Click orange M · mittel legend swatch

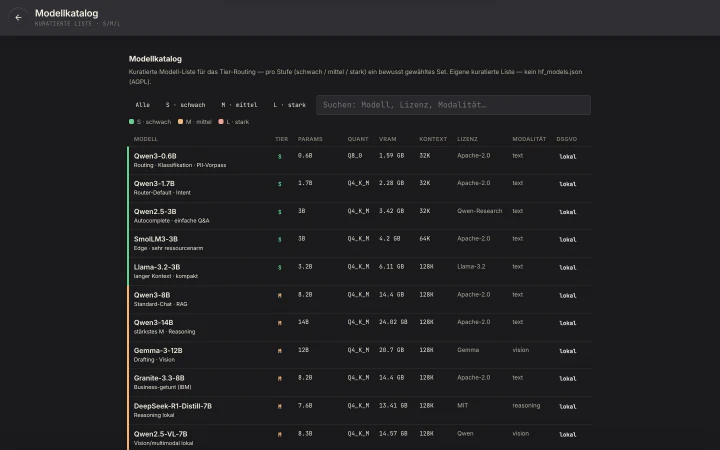point(180,122)
